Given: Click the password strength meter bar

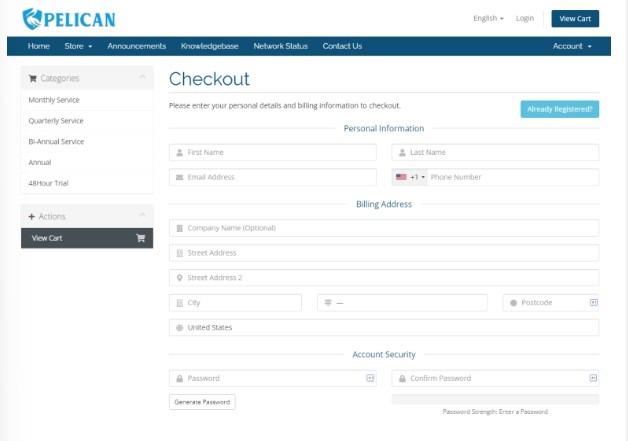Looking at the screenshot, I should tap(495, 399).
